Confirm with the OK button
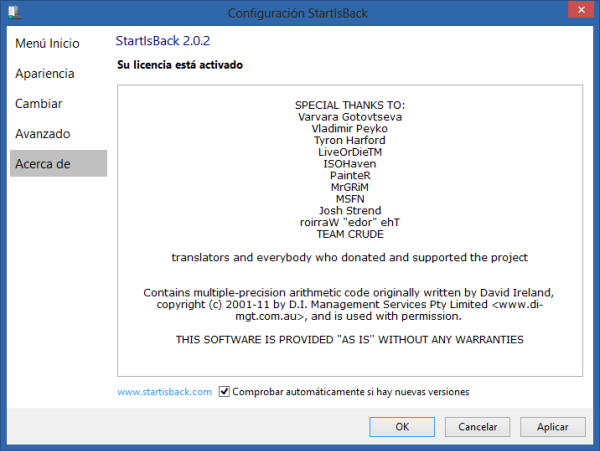This screenshot has width=600, height=451. click(402, 427)
